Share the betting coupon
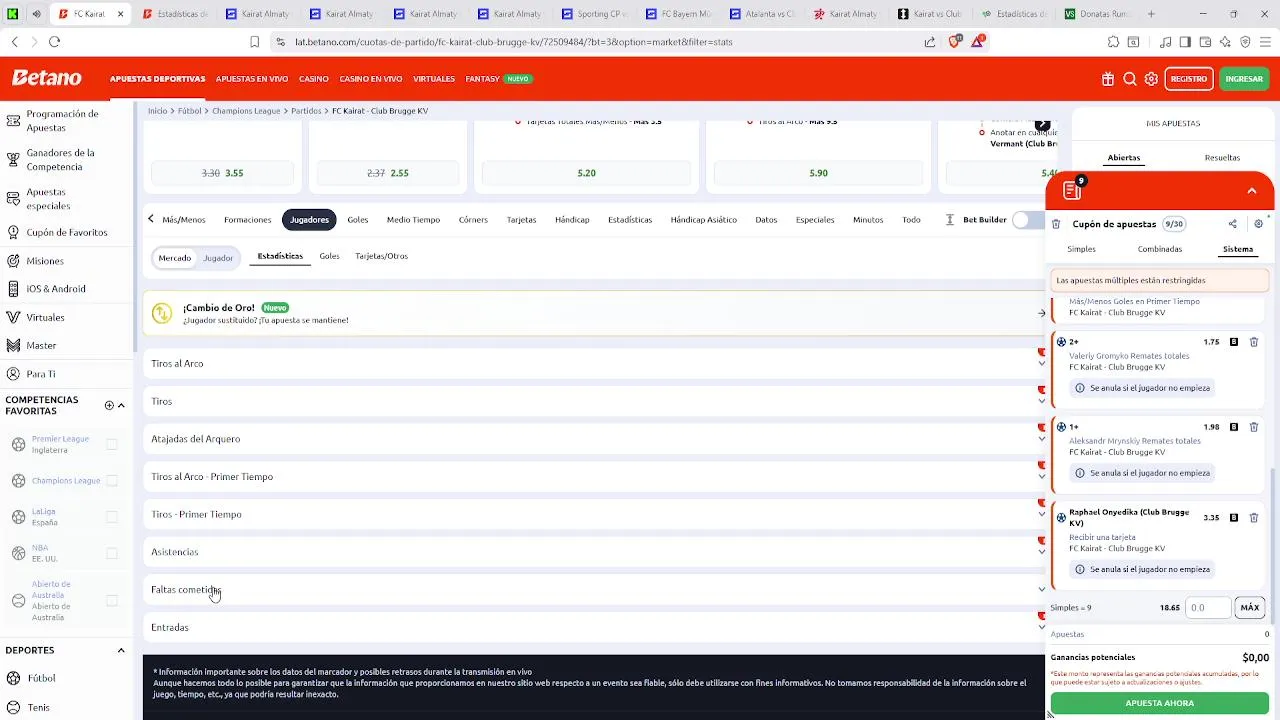 (1232, 224)
